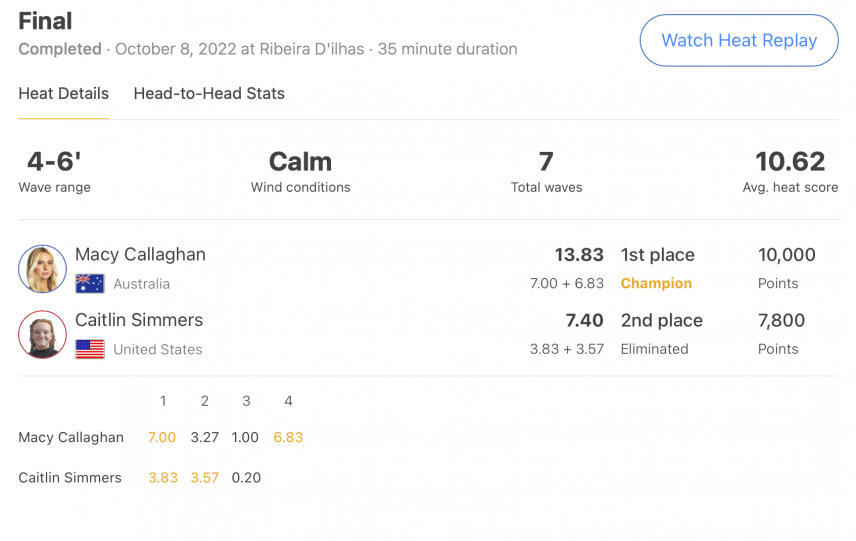This screenshot has width=856, height=541.
Task: Click Macy Callaghan's 7.00 first wave score
Action: click(x=162, y=437)
